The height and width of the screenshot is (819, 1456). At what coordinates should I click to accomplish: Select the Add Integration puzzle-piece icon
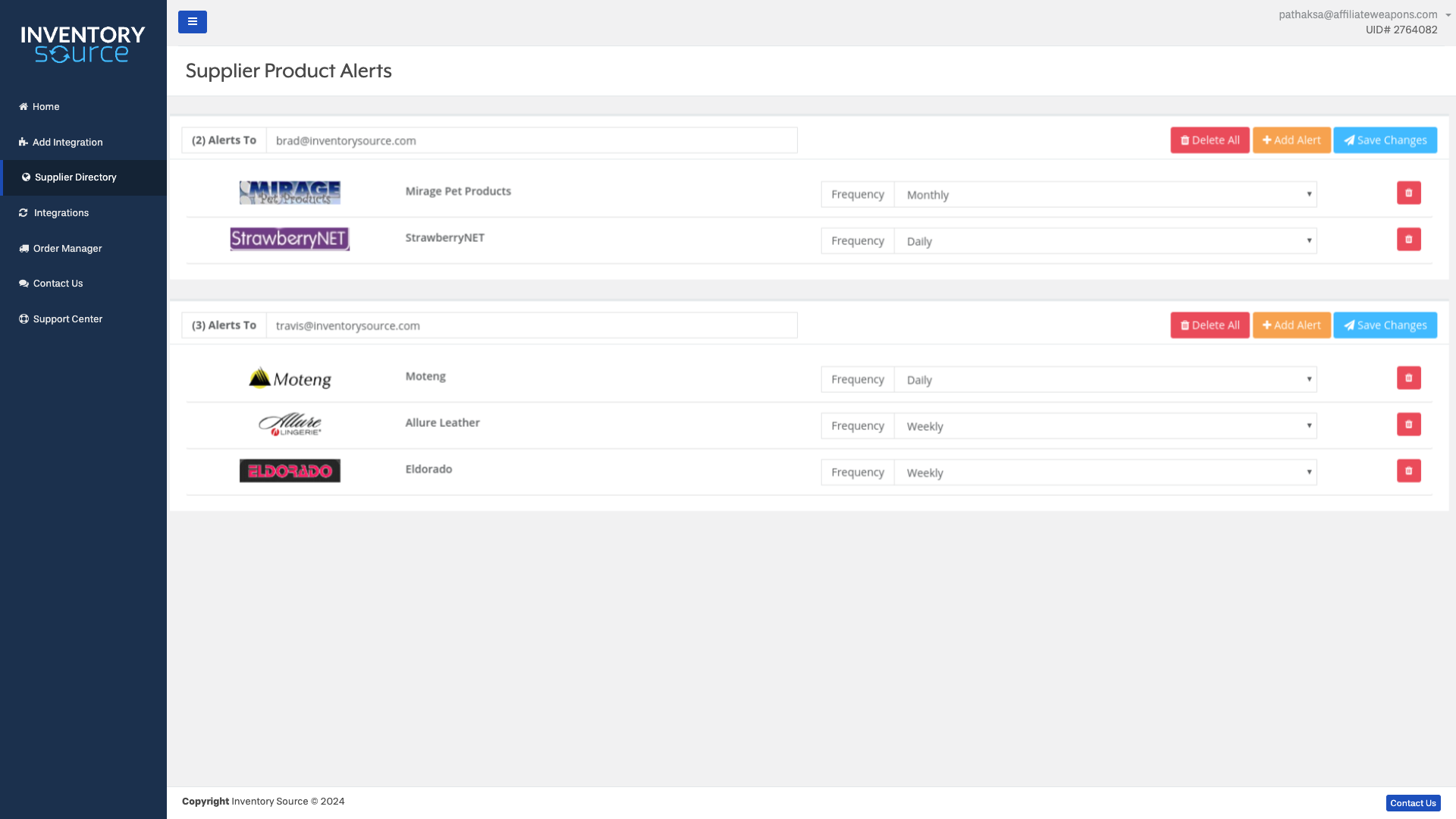(x=23, y=142)
